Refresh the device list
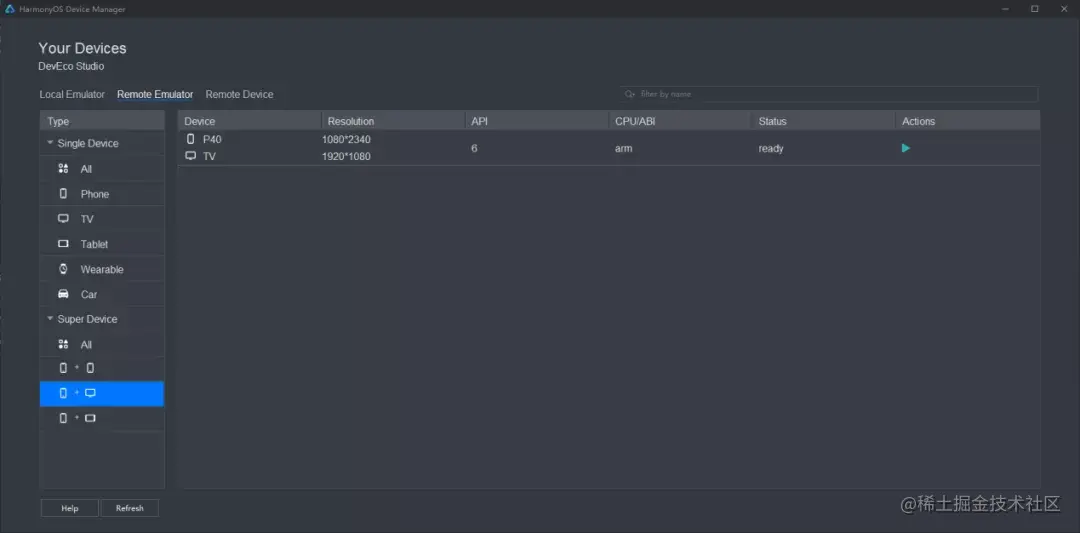This screenshot has width=1080, height=533. (129, 508)
